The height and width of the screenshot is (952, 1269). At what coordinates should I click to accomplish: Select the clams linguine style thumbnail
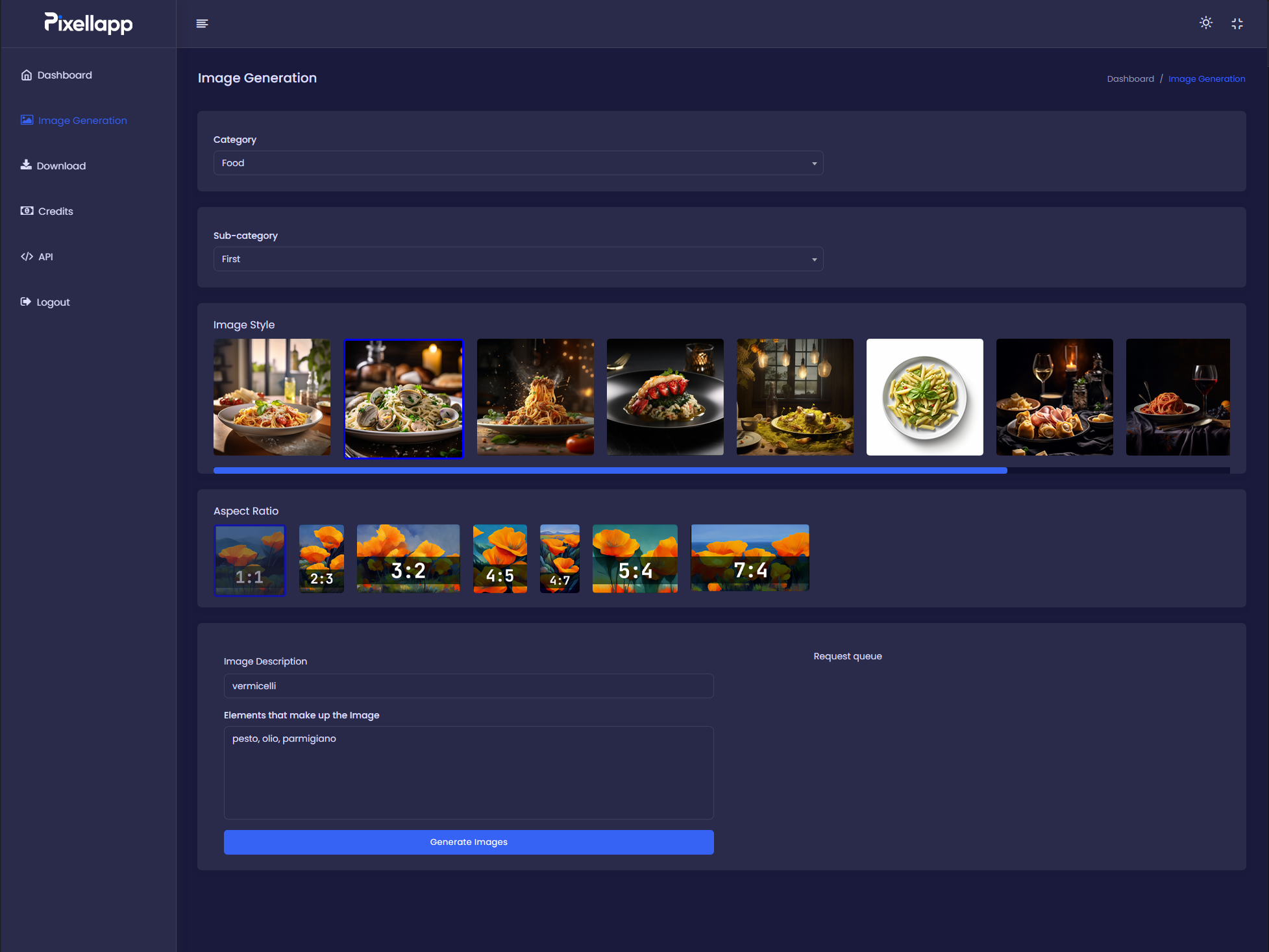(404, 398)
